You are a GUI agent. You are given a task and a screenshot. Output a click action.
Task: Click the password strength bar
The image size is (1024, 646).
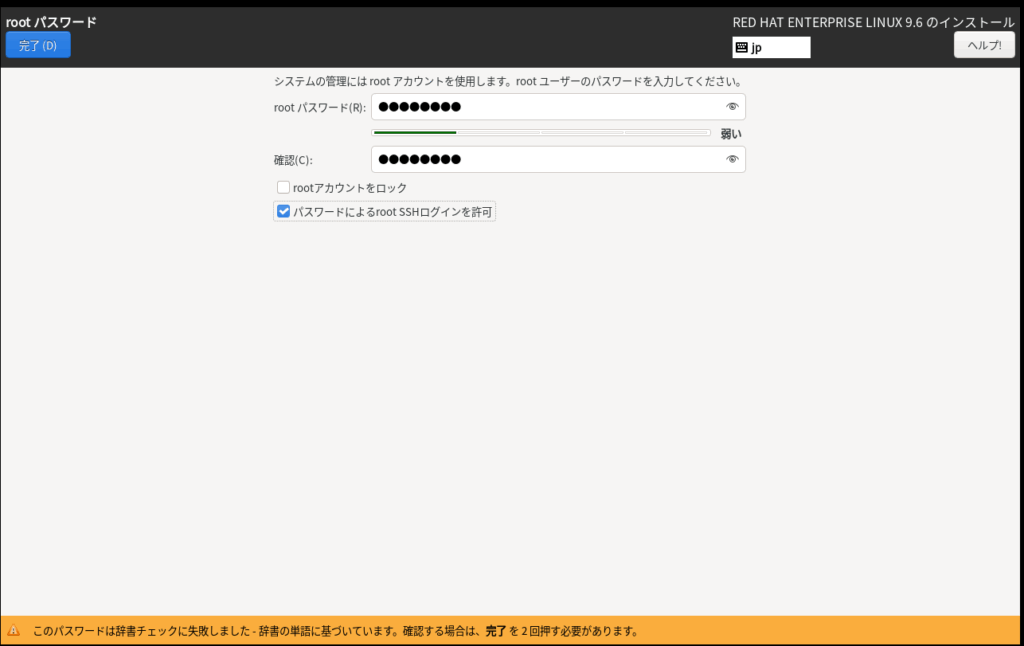541,132
